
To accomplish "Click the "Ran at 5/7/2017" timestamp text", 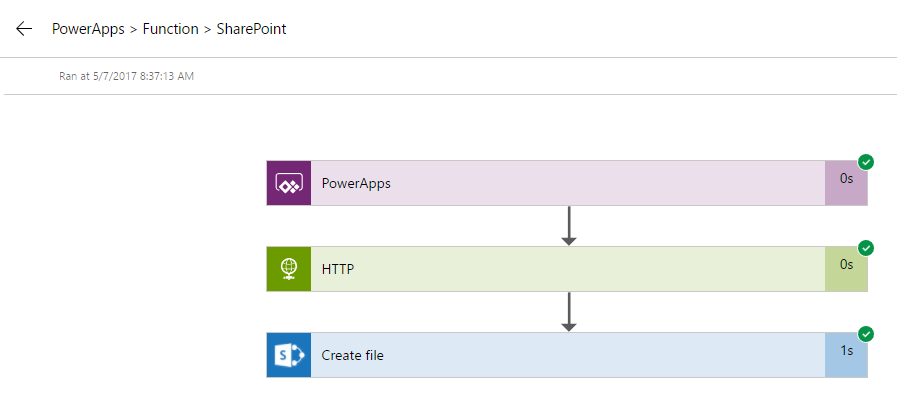I will [x=126, y=76].
